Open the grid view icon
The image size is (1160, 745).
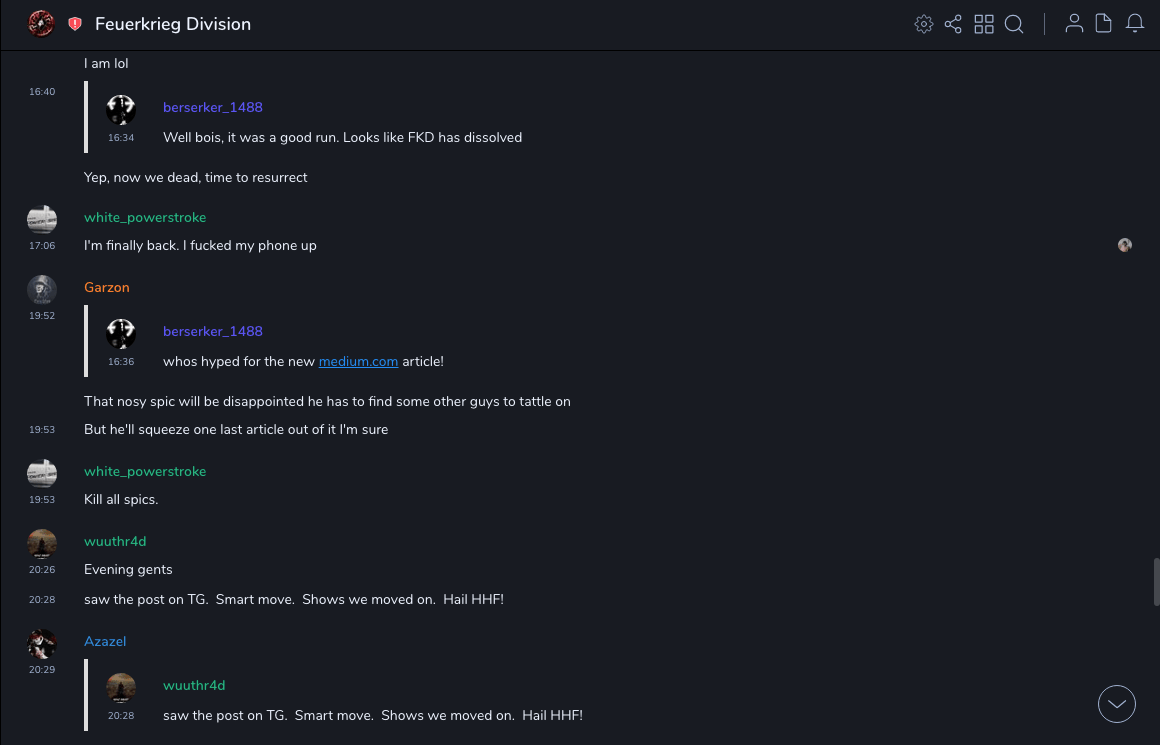pos(984,24)
